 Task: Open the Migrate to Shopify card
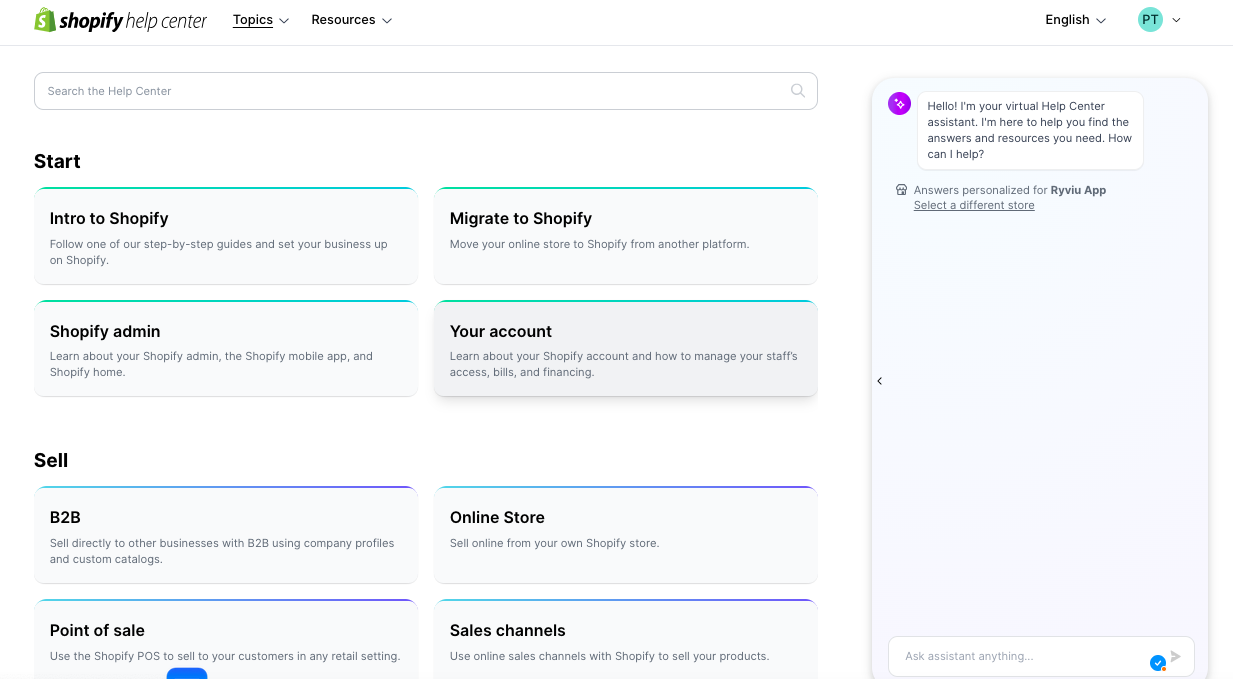click(626, 236)
